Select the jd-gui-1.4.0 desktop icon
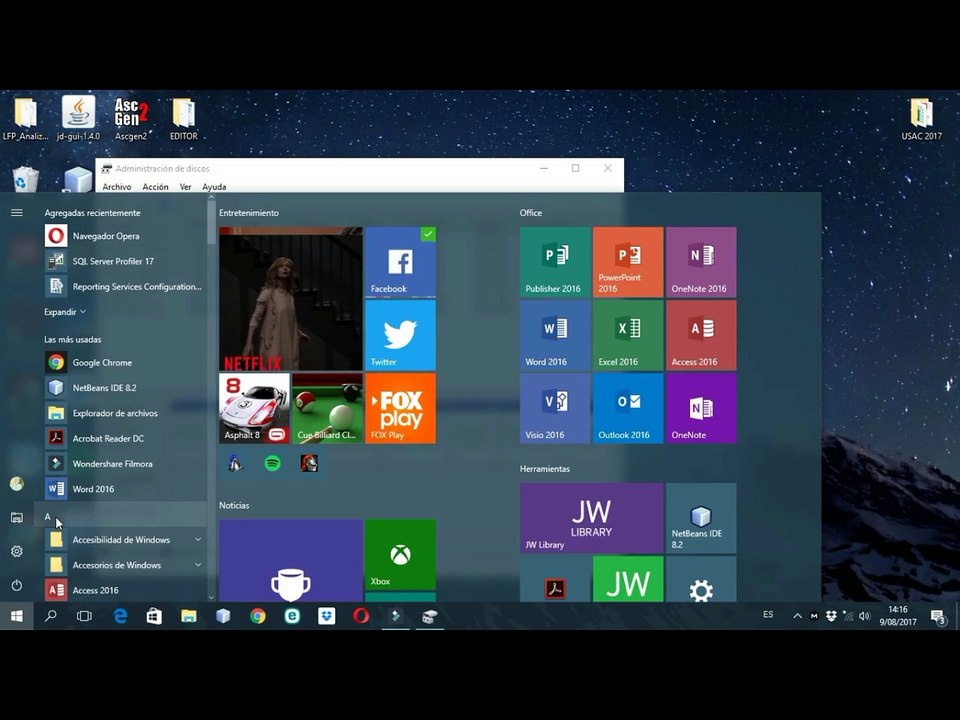This screenshot has width=960, height=720. pyautogui.click(x=78, y=119)
